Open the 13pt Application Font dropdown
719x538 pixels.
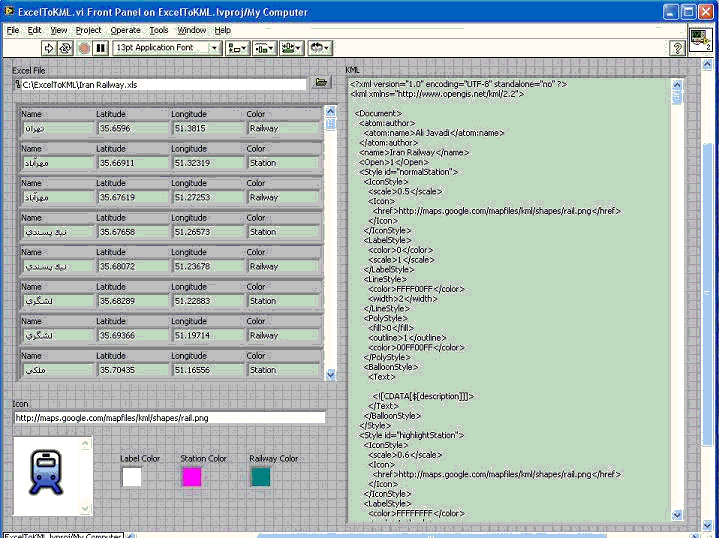166,48
